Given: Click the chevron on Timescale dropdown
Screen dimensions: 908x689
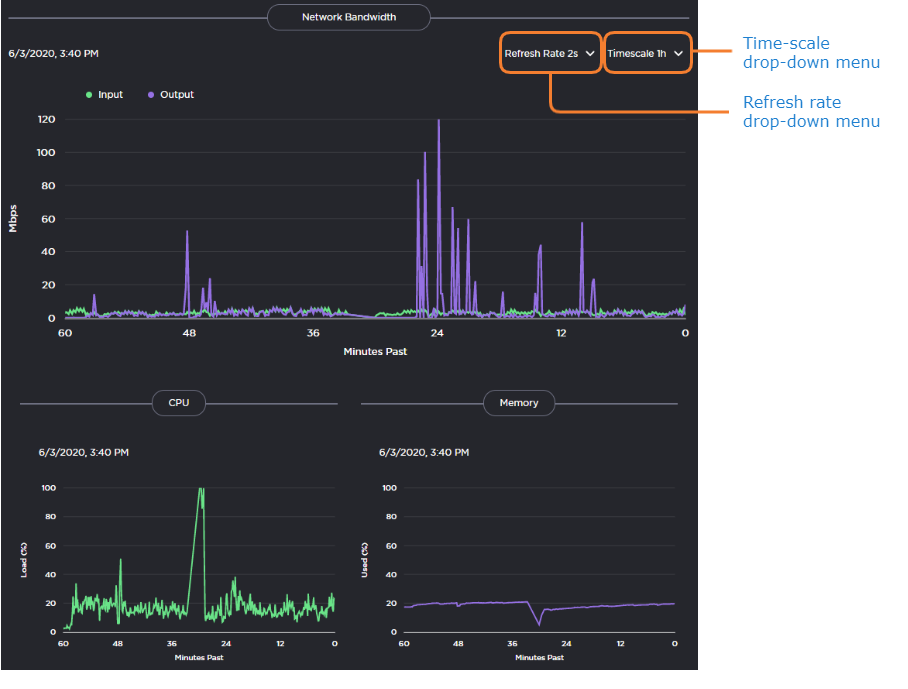Looking at the screenshot, I should [x=679, y=54].
